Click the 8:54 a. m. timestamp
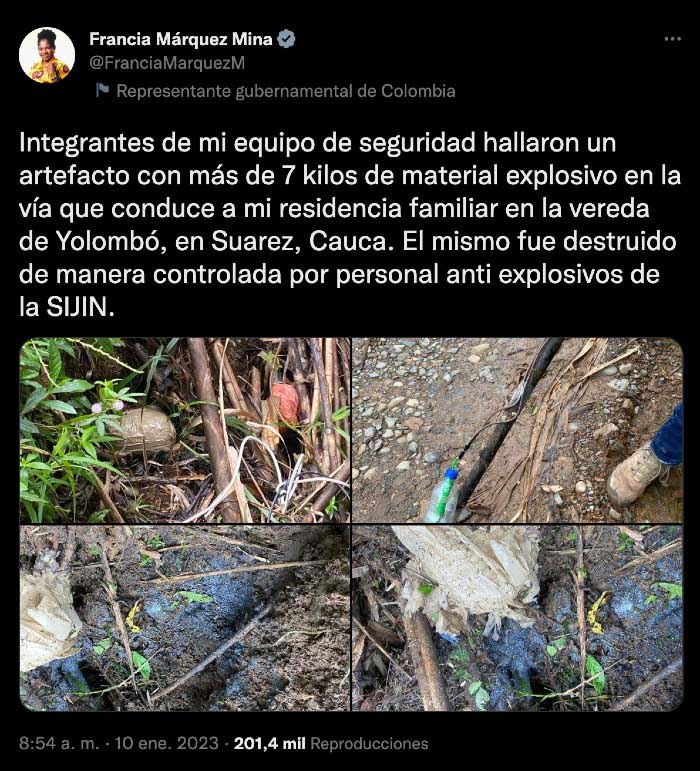This screenshot has height=771, width=700. [59, 742]
